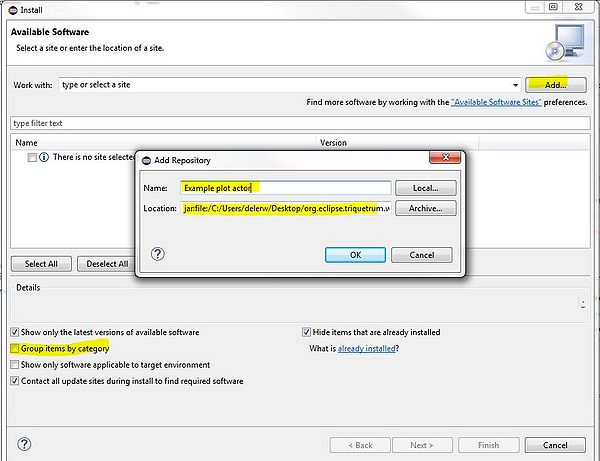Click the < Back button

pos(360,445)
